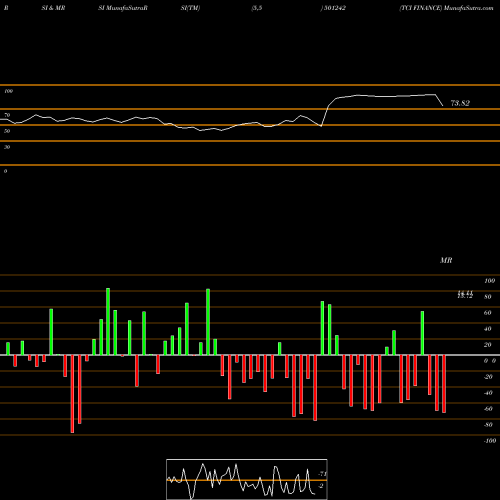This screenshot has height=500, width=500.
Task: Click the "SI(TM)" header label
Action: coord(190,8)
